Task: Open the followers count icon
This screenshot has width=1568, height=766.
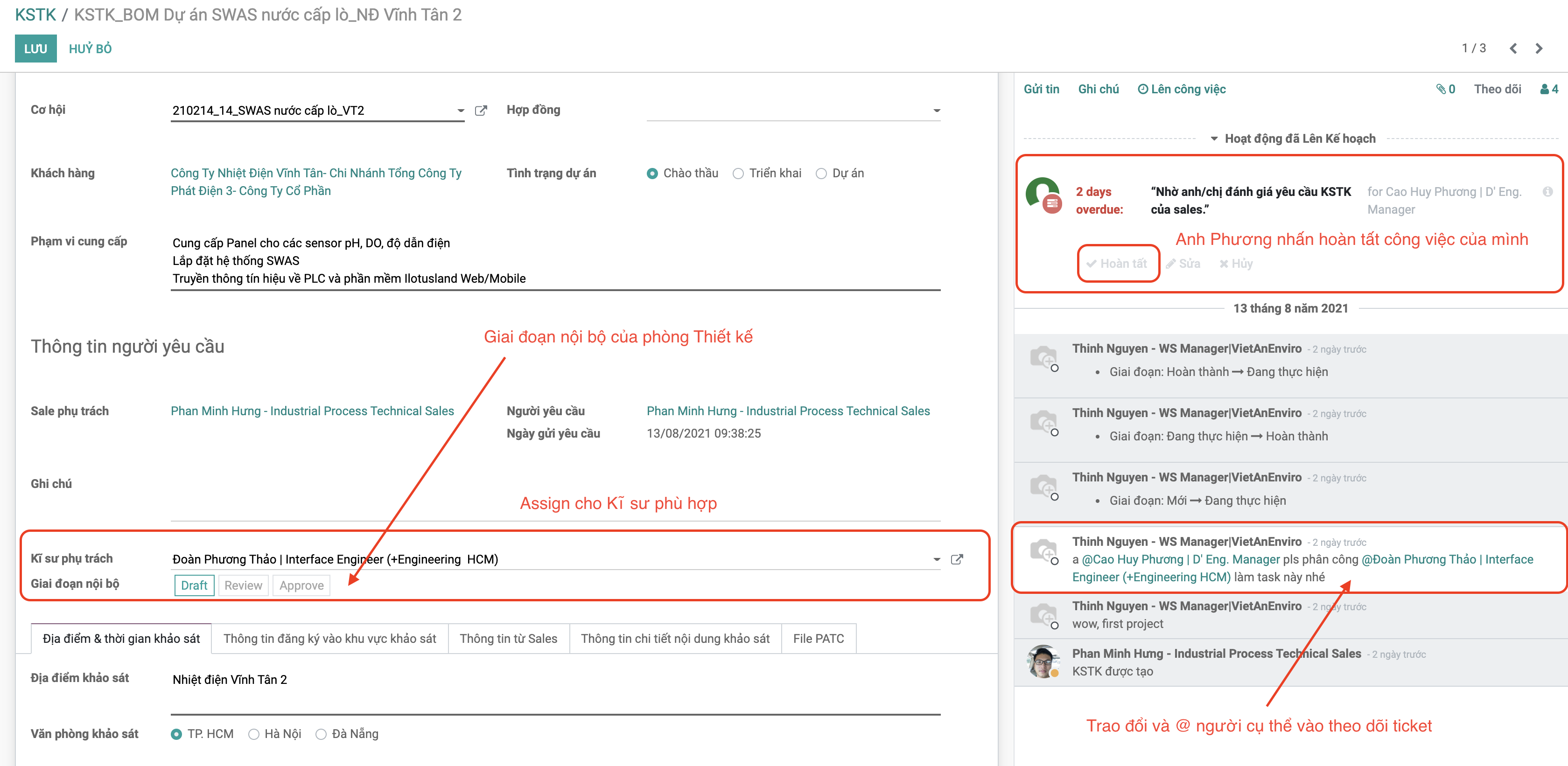Action: 1548,90
